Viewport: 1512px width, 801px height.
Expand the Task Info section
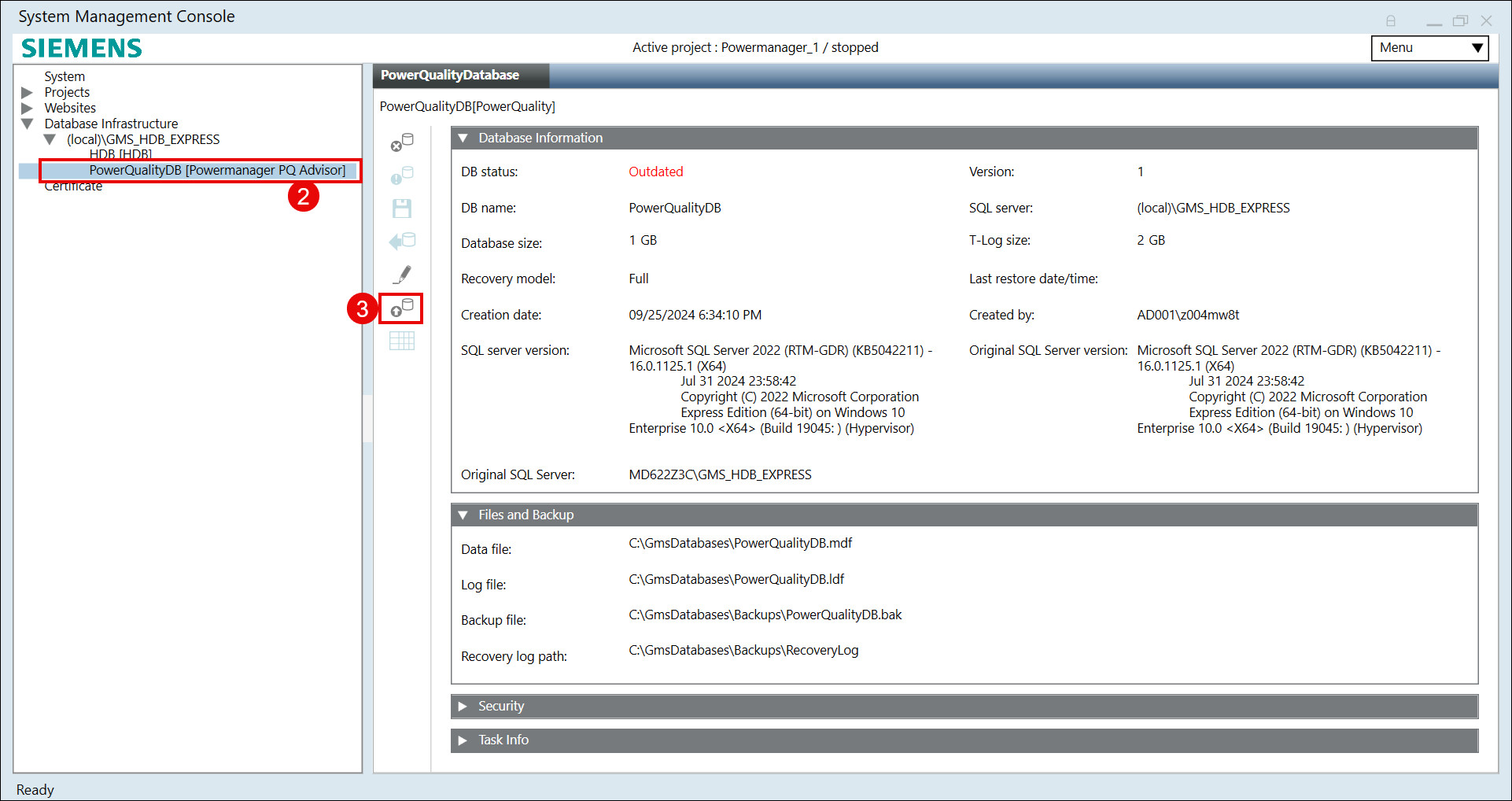click(463, 740)
